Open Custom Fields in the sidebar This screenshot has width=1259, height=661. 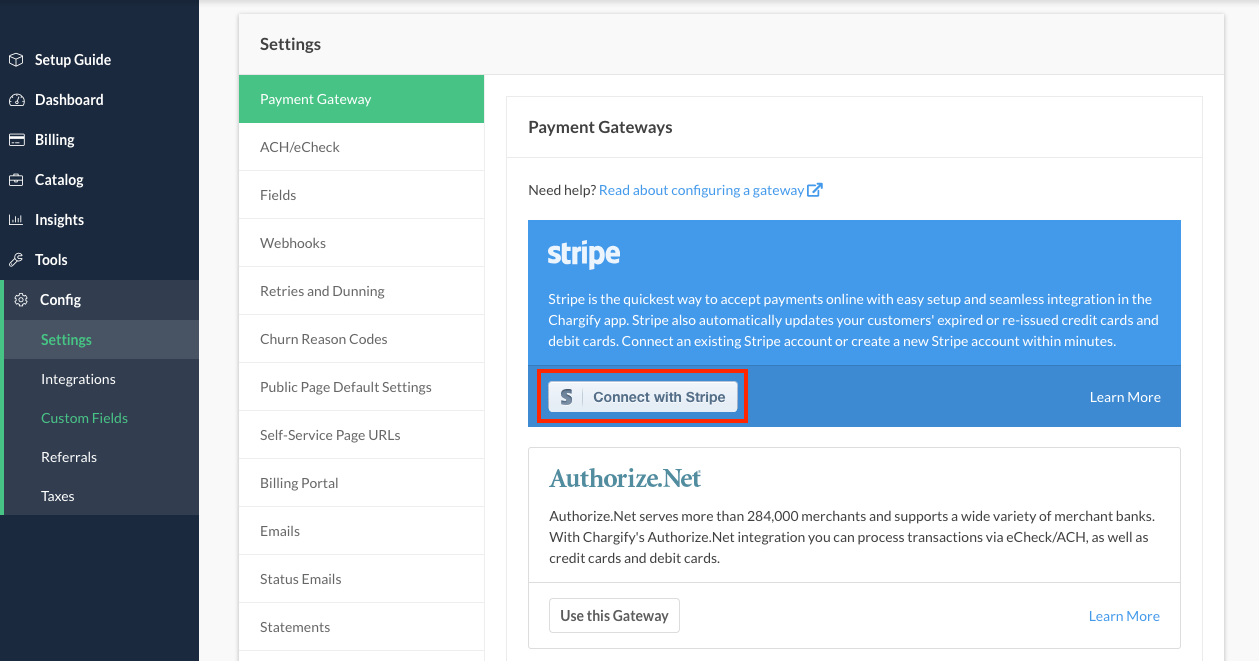tap(84, 418)
